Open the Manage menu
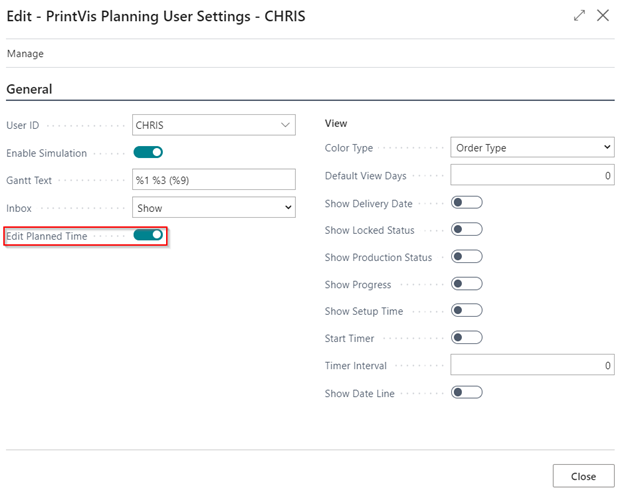This screenshot has height=498, width=624. tap(25, 54)
